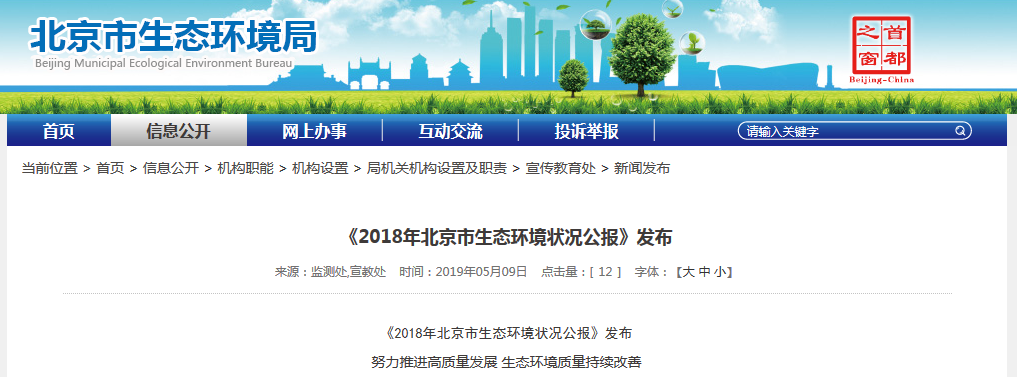This screenshot has width=1017, height=377.
Task: Set font size to 大
Action: coord(688,272)
